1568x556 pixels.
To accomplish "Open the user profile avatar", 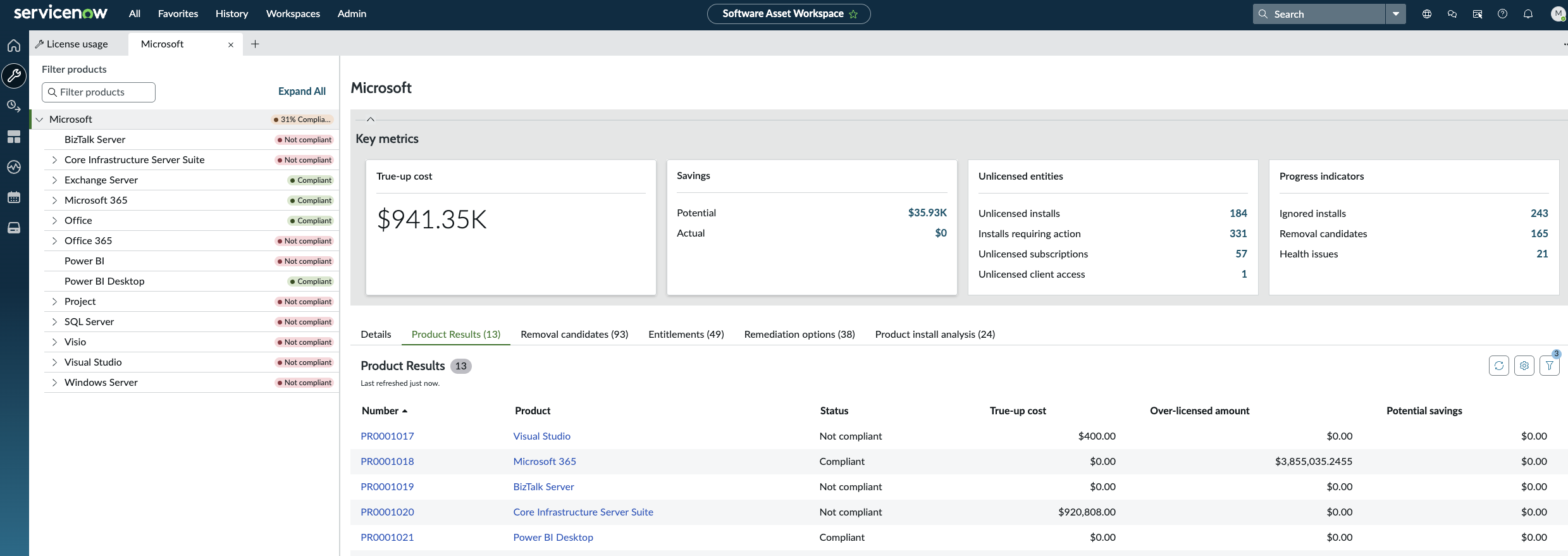I will click(1559, 14).
